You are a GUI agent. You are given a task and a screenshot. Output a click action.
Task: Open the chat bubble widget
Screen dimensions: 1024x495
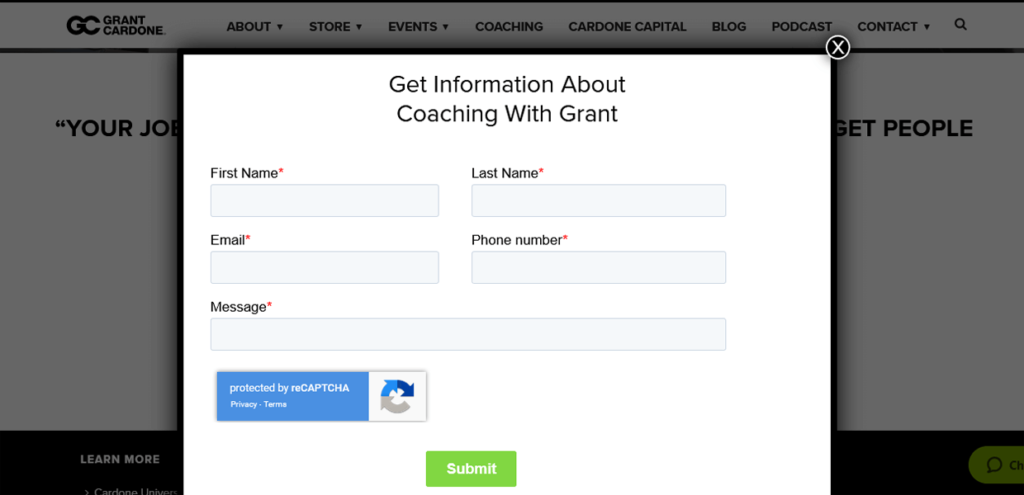click(x=999, y=465)
